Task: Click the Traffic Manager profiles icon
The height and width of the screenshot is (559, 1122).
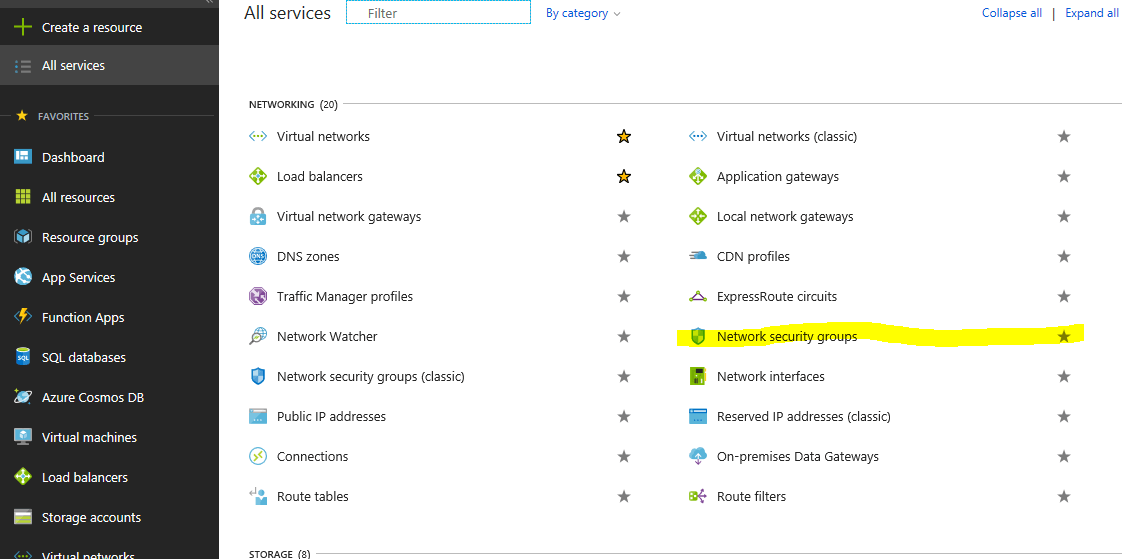Action: click(x=258, y=296)
